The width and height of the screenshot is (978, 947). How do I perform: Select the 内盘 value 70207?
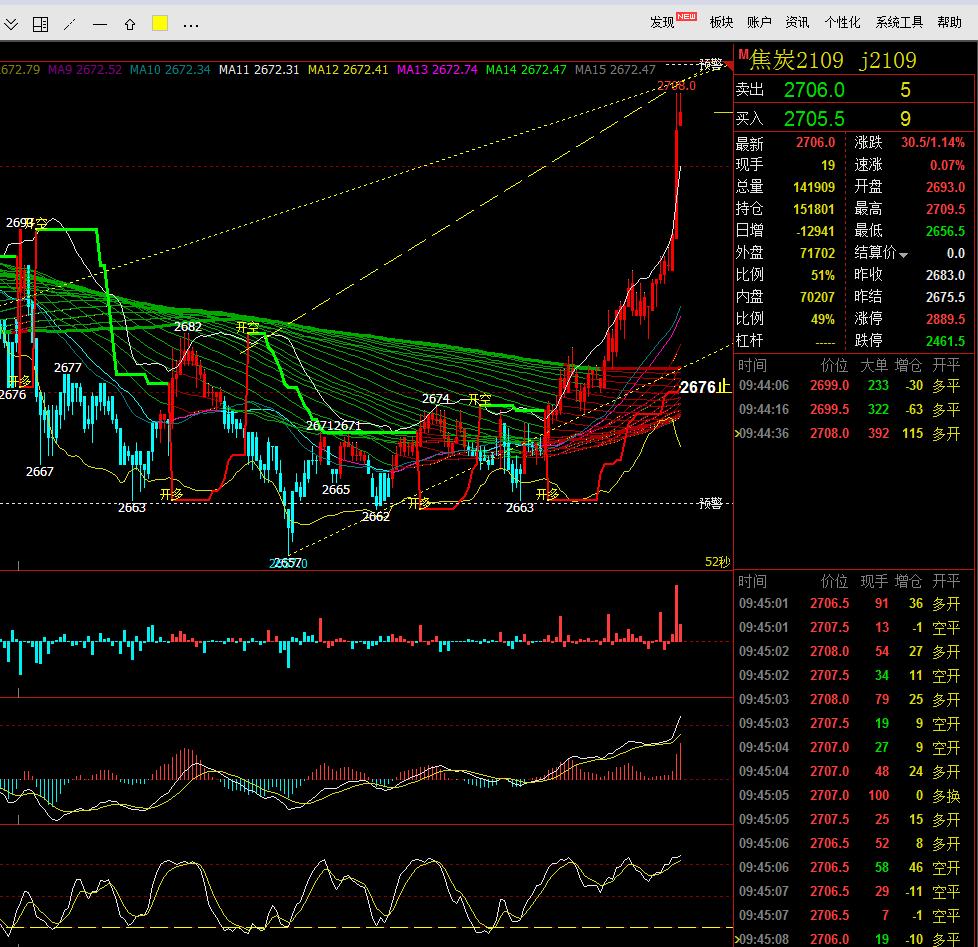point(817,297)
